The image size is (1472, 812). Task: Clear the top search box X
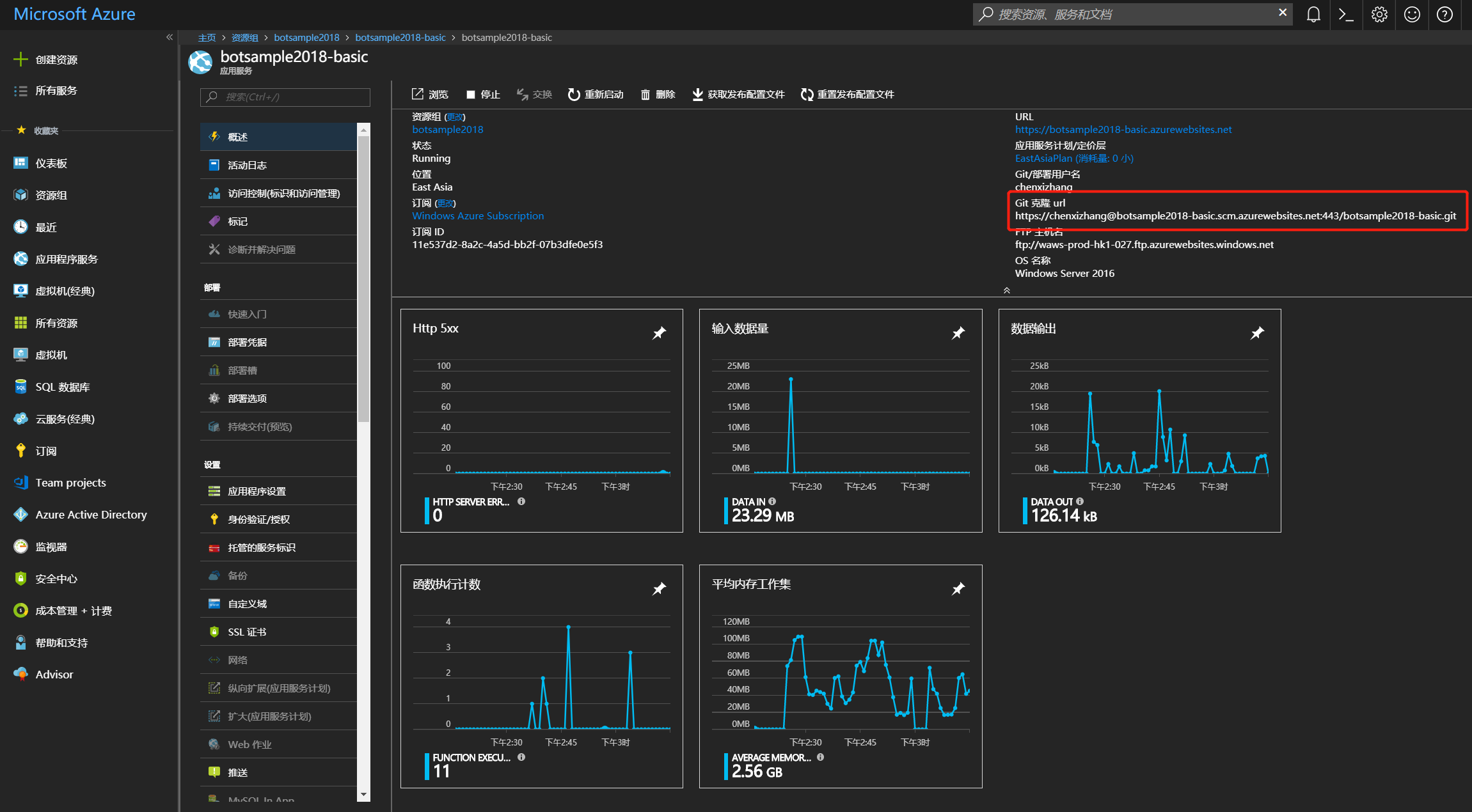(x=1283, y=13)
